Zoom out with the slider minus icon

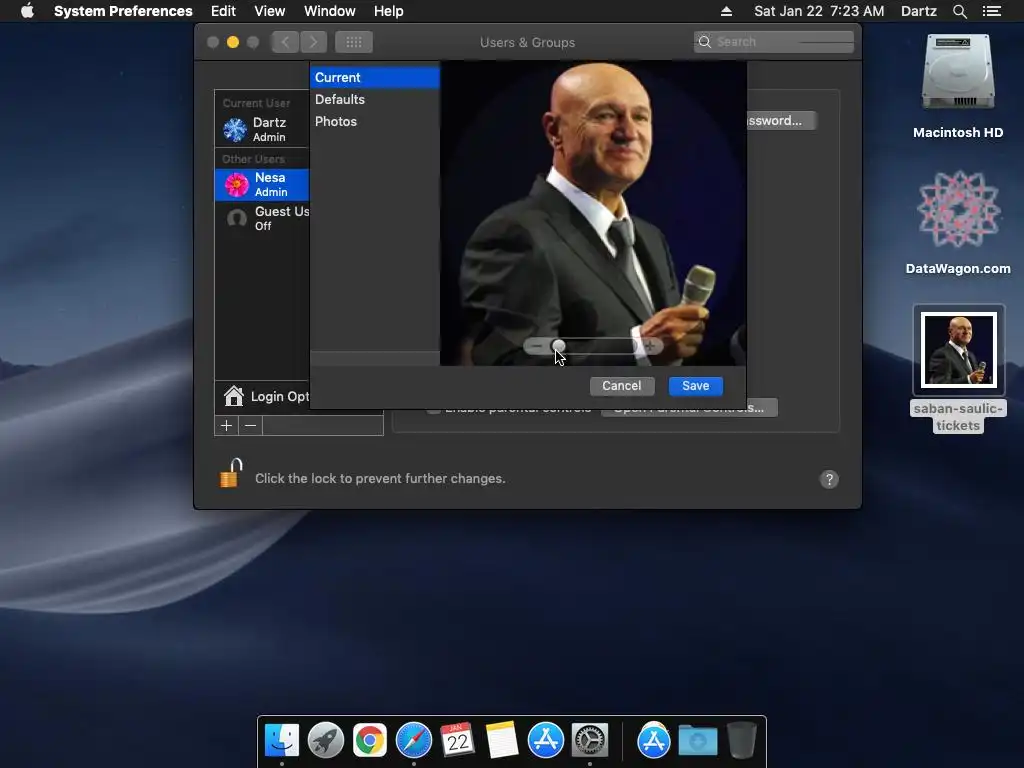coord(537,346)
